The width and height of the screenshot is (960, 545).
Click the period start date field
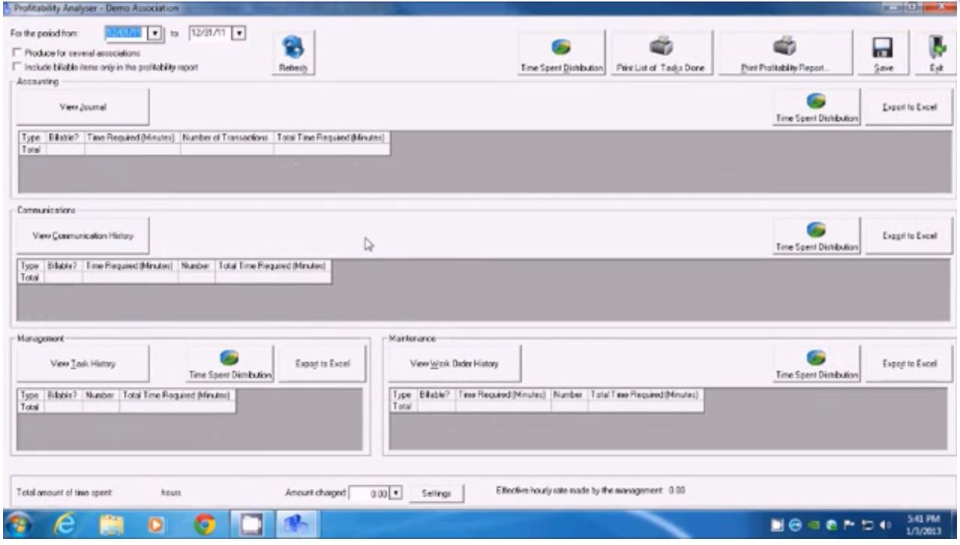pyautogui.click(x=127, y=33)
